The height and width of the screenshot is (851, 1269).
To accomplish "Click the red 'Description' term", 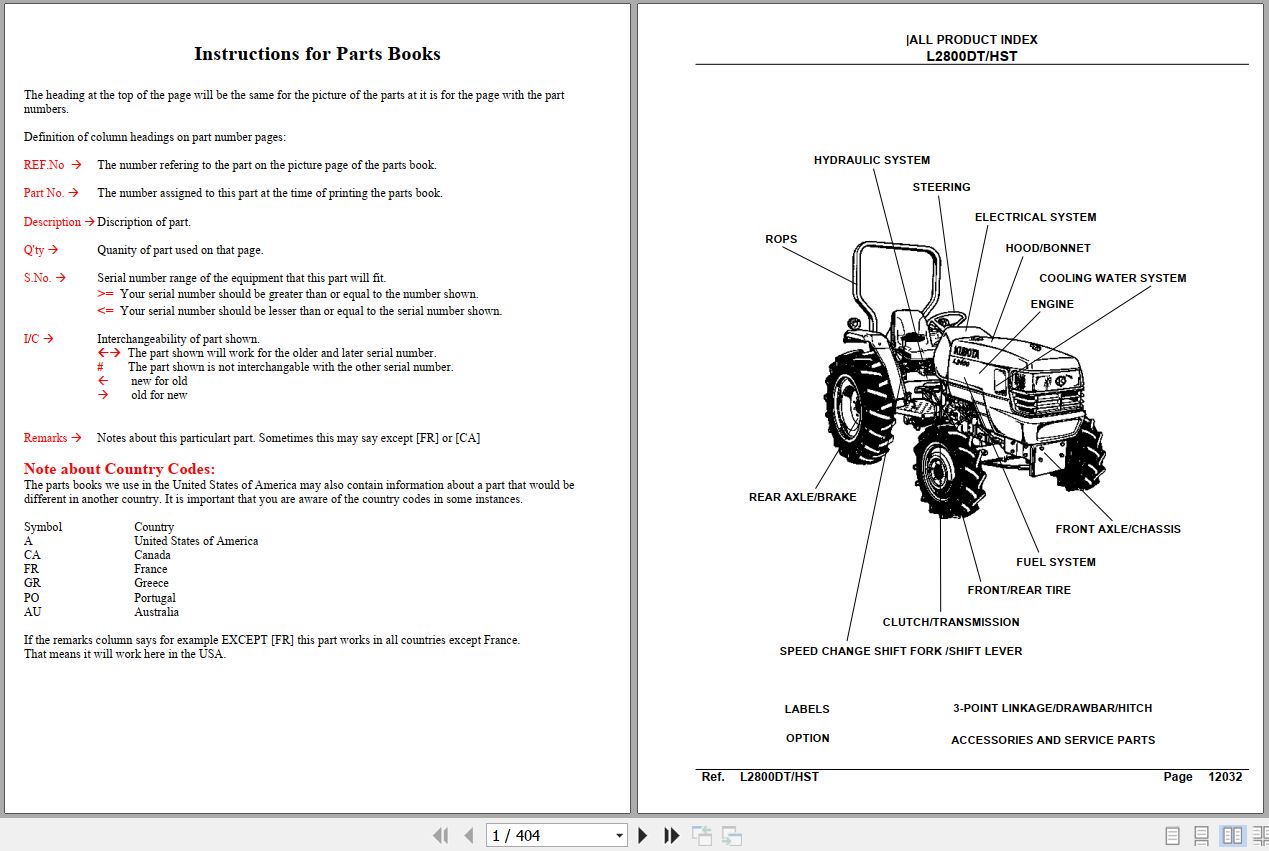I will click(52, 222).
